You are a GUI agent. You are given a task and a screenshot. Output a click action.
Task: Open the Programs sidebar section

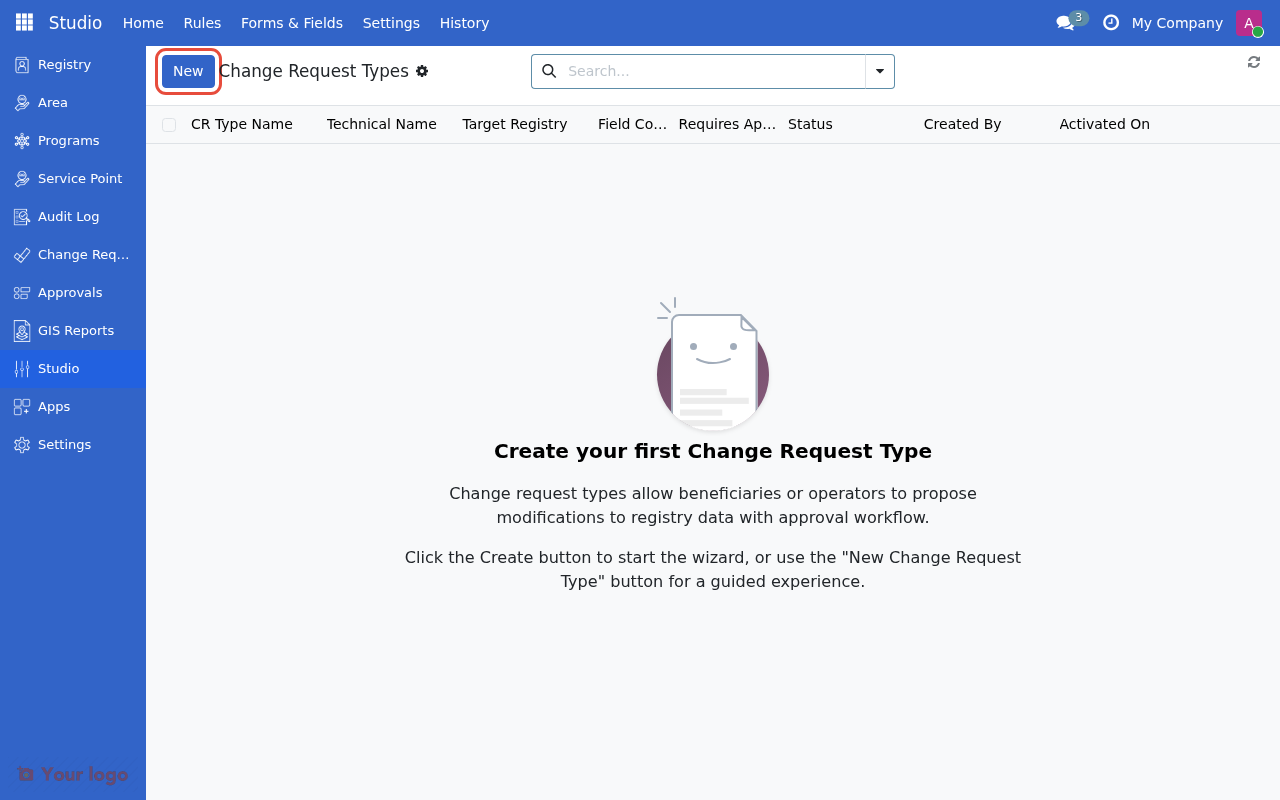(x=67, y=140)
